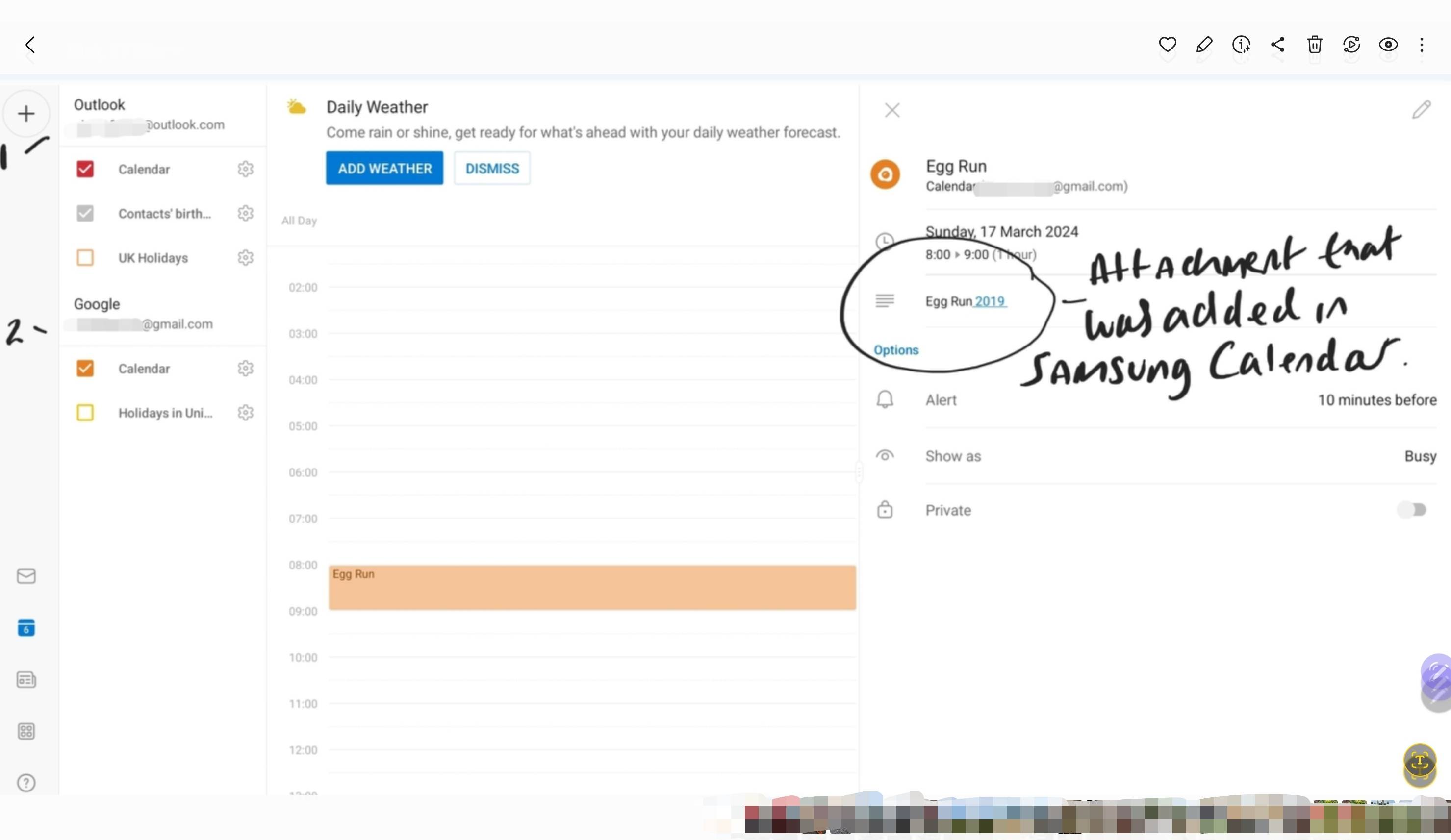Click the plus new event button
This screenshot has height=840, width=1451.
click(x=26, y=113)
